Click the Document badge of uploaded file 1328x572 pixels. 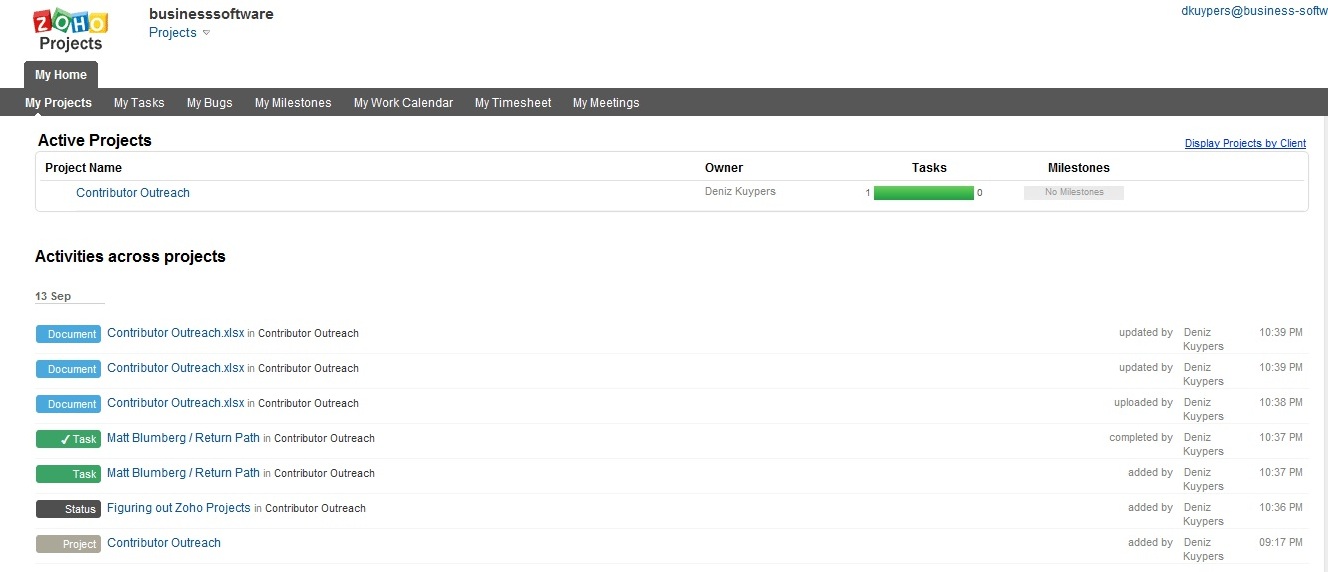[x=68, y=404]
